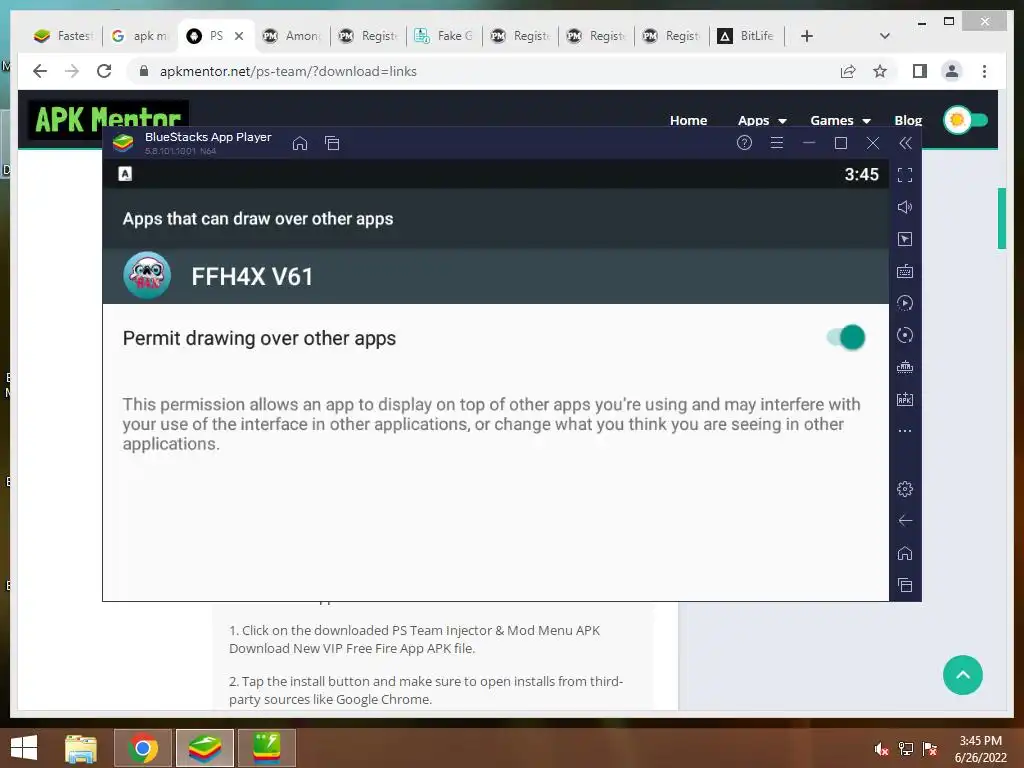This screenshot has width=1024, height=768.
Task: Click BlueStacks sidebar back arrow
Action: (x=904, y=520)
